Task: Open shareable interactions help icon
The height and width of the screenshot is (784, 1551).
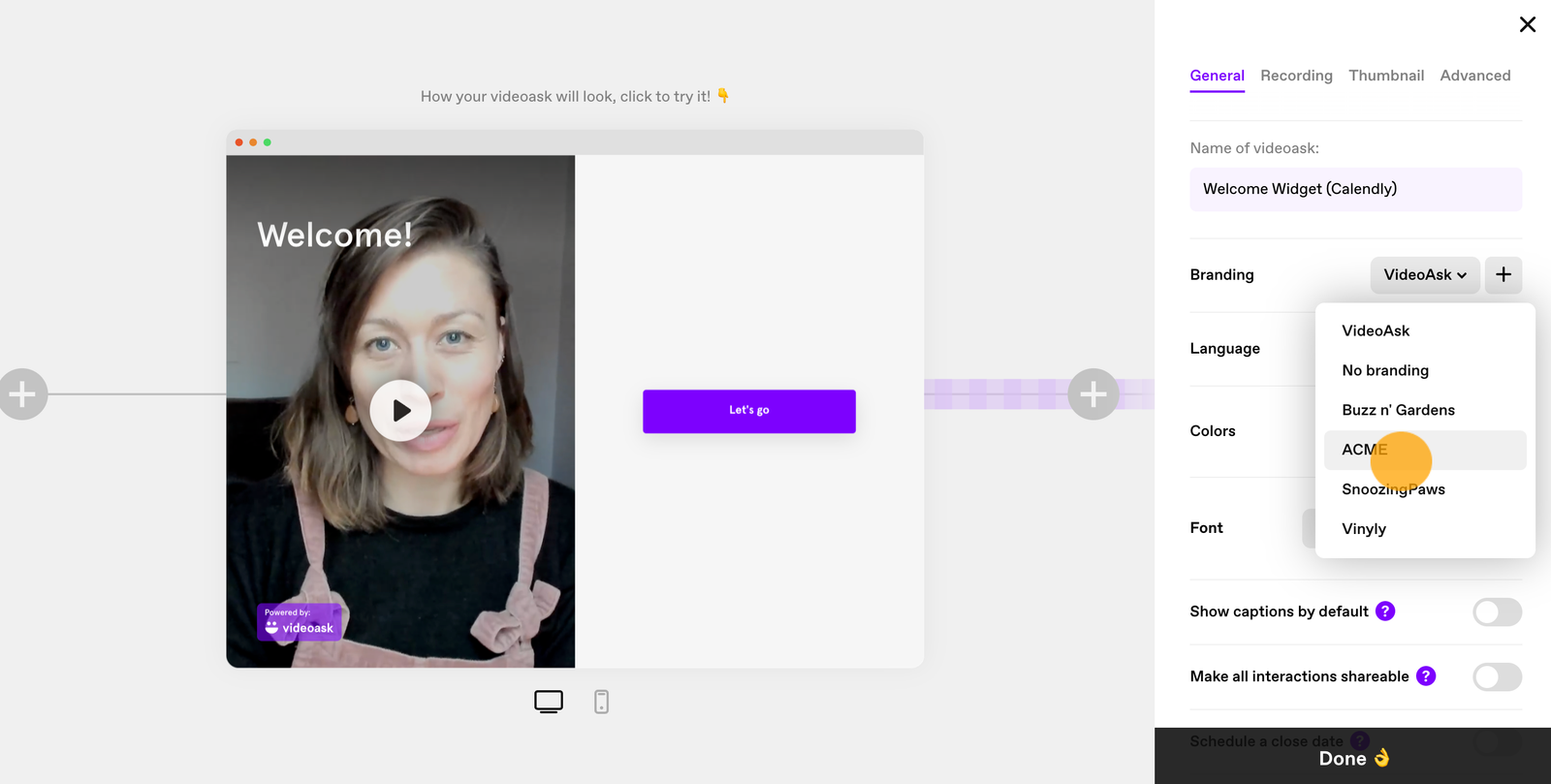Action: 1426,676
